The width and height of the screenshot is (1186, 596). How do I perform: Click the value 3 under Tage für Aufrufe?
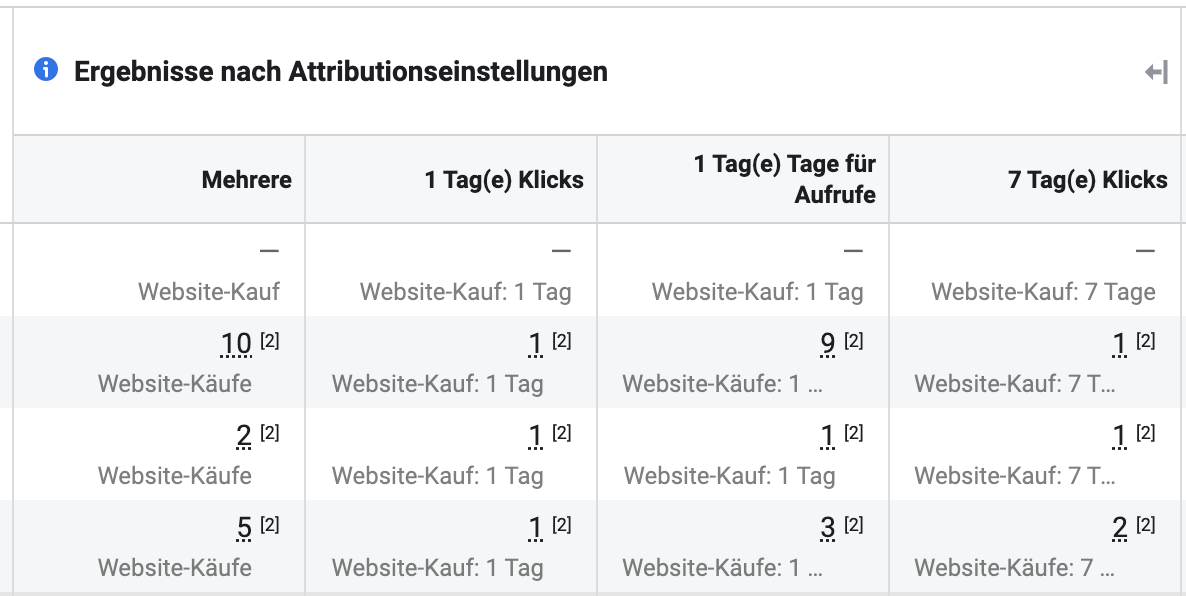tap(827, 528)
